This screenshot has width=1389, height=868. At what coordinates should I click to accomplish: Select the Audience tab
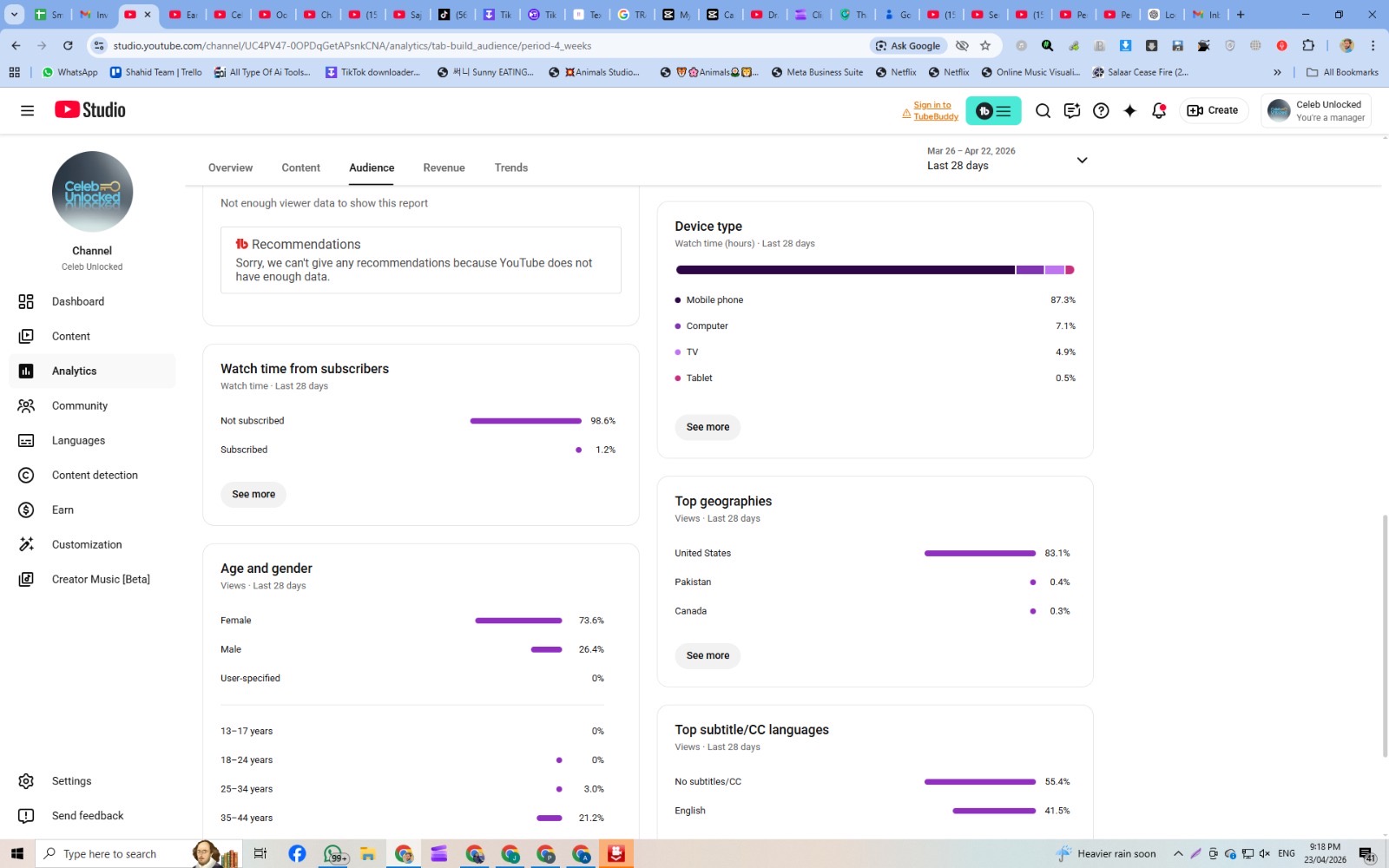[x=372, y=168]
